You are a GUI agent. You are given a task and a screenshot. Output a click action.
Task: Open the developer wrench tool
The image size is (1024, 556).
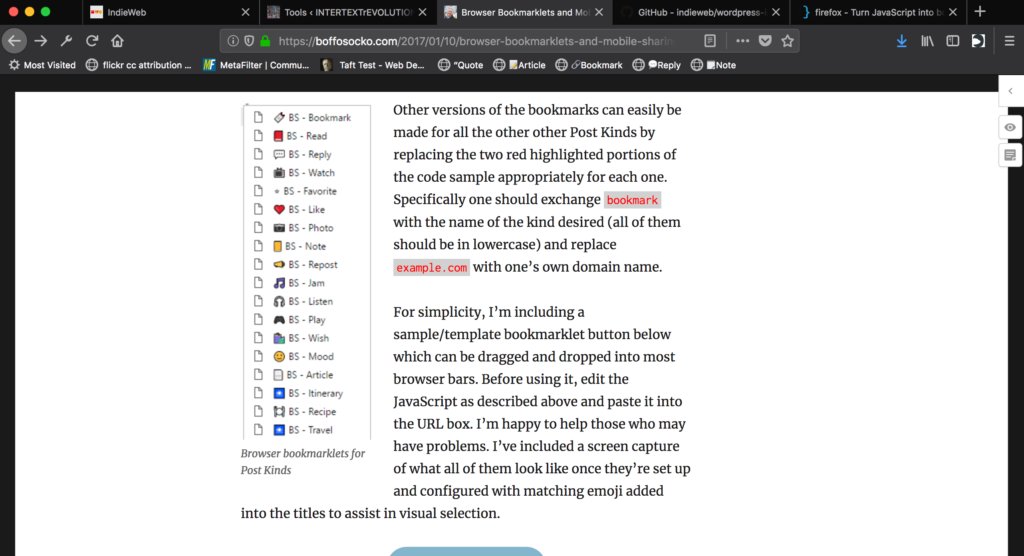[x=66, y=41]
